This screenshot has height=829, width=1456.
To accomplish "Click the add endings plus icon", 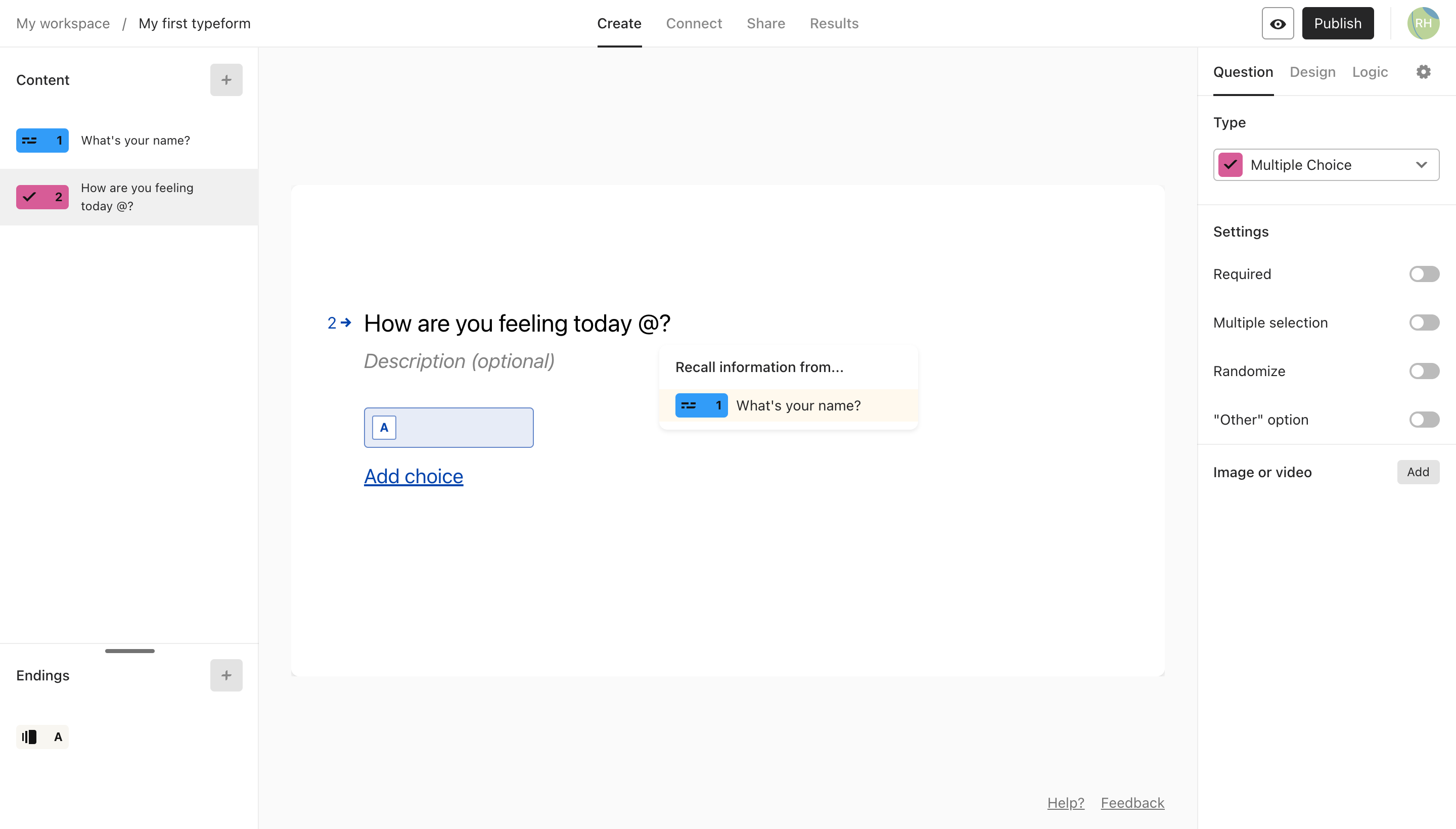I will (225, 675).
